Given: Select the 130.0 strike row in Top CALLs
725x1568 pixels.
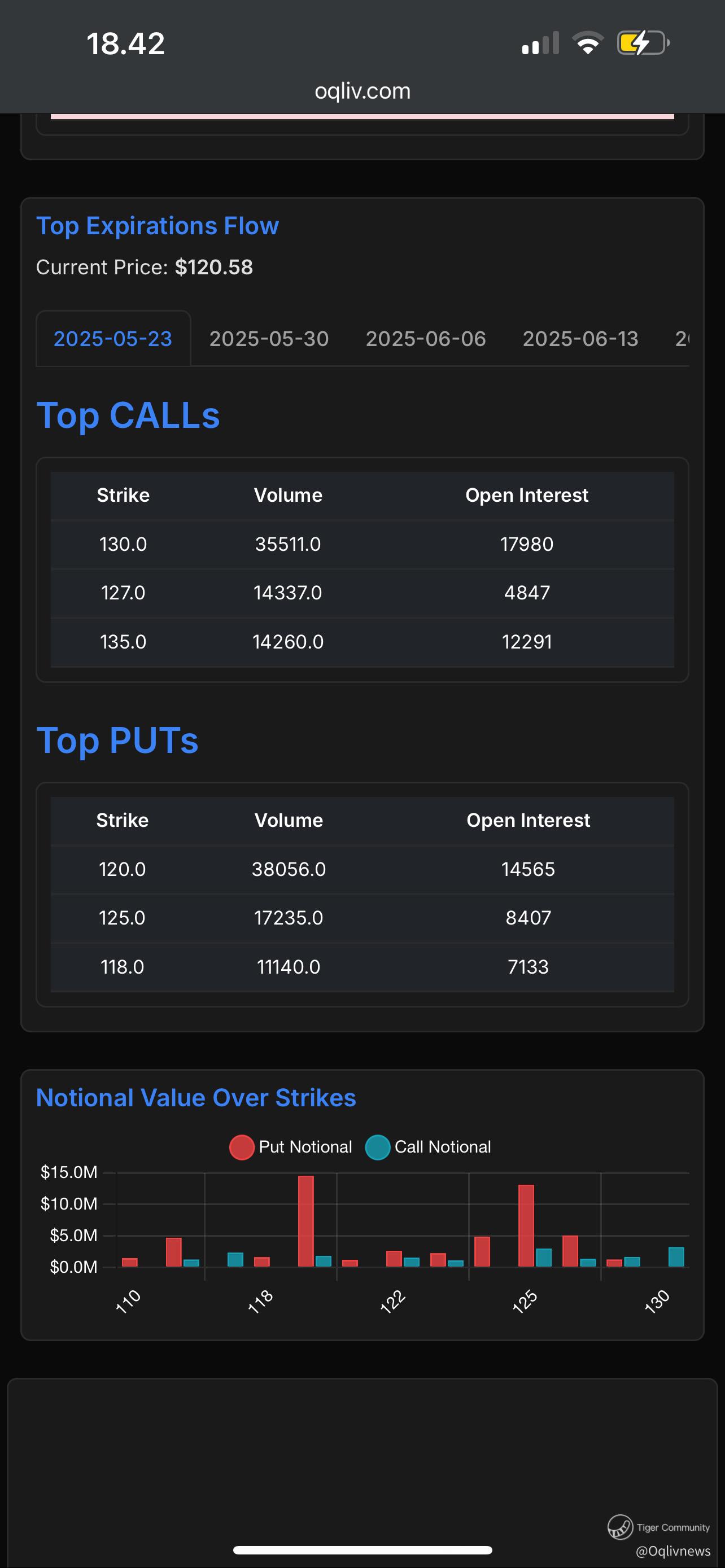Looking at the screenshot, I should [x=362, y=544].
